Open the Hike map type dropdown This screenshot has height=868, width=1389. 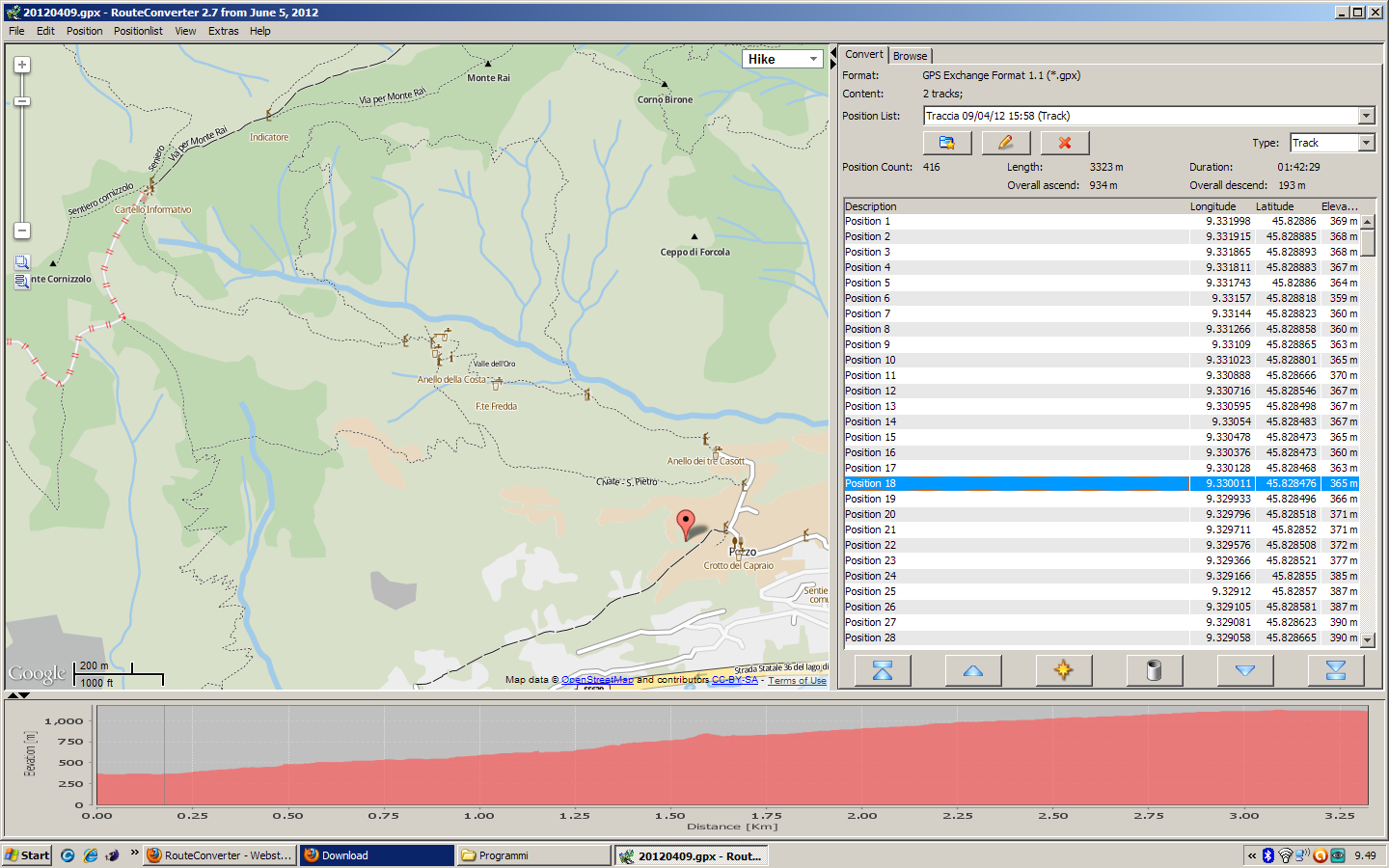782,59
